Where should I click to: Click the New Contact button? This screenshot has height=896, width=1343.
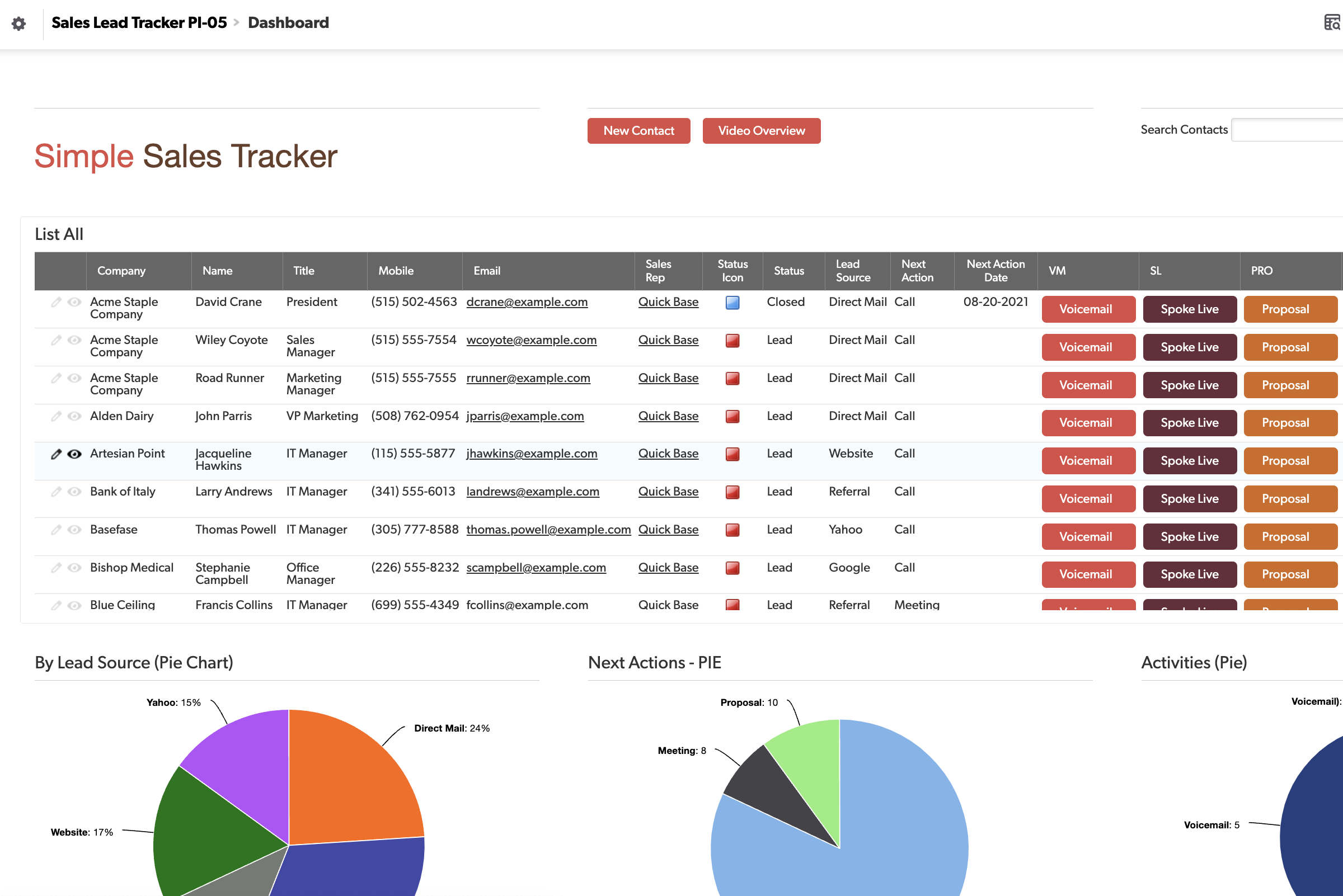(638, 131)
